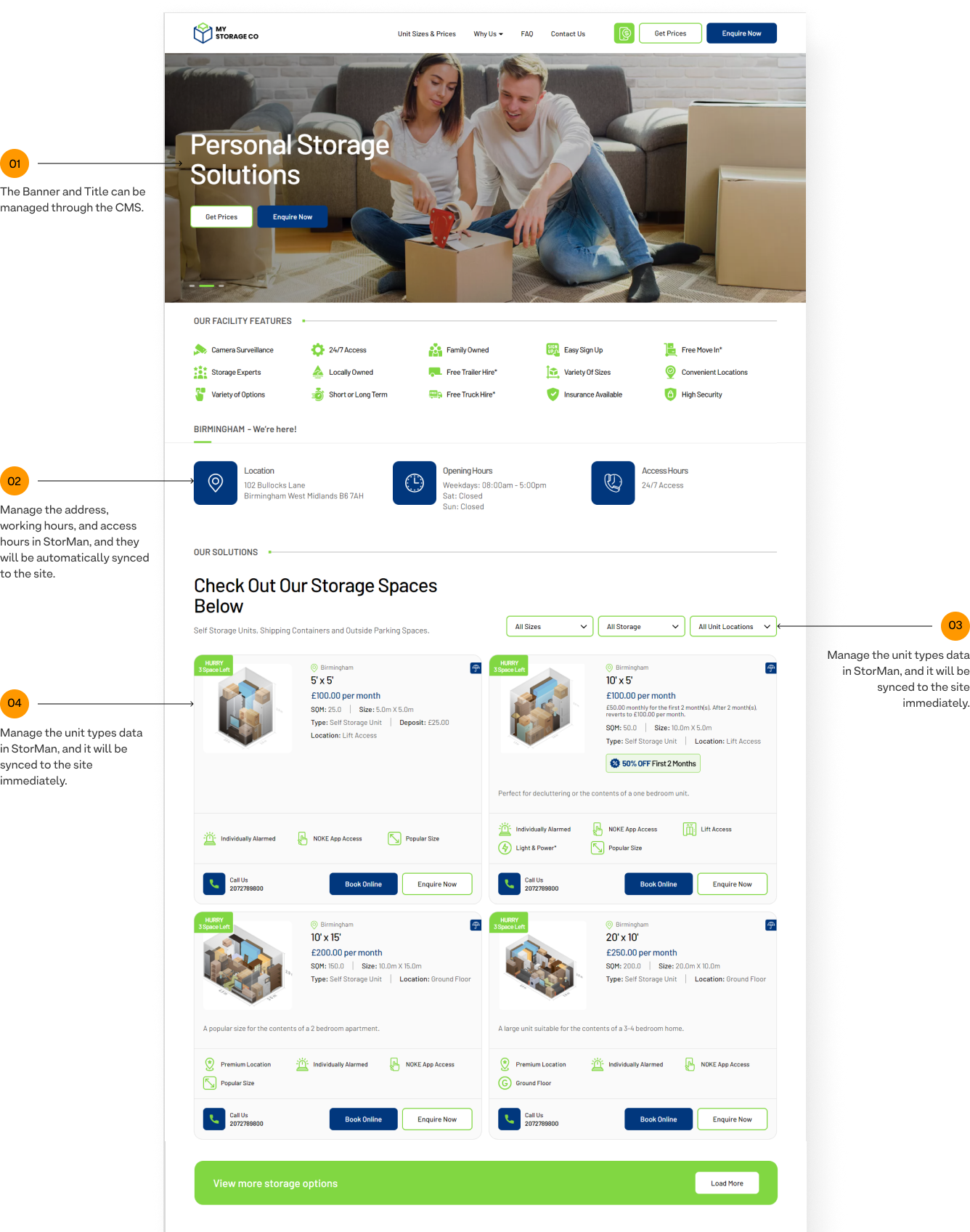Click Premium Location icon on 10' x 15' card
The width and height of the screenshot is (970, 1232).
click(210, 1064)
